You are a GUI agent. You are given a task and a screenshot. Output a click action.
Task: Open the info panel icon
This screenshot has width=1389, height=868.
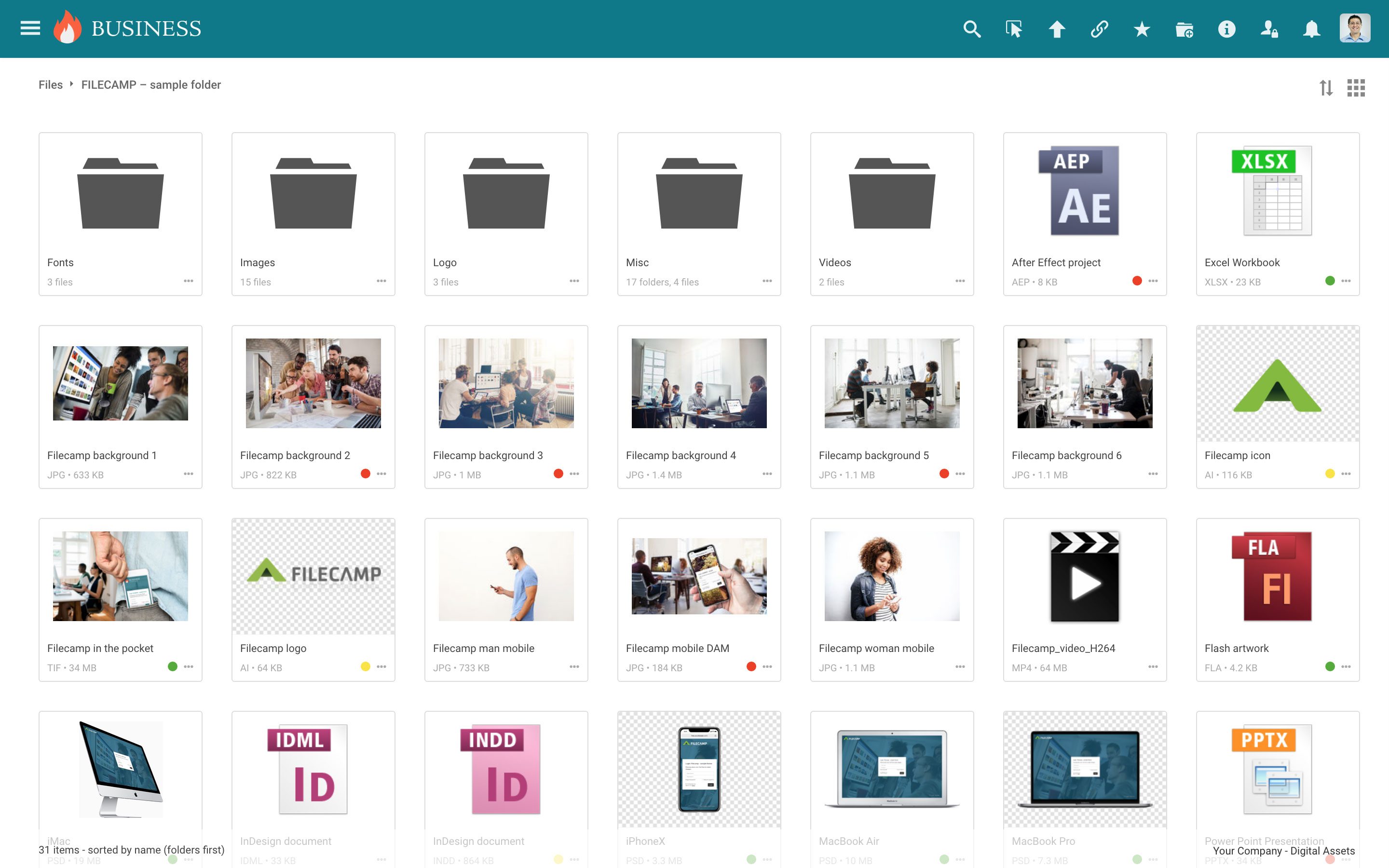pyautogui.click(x=1226, y=29)
